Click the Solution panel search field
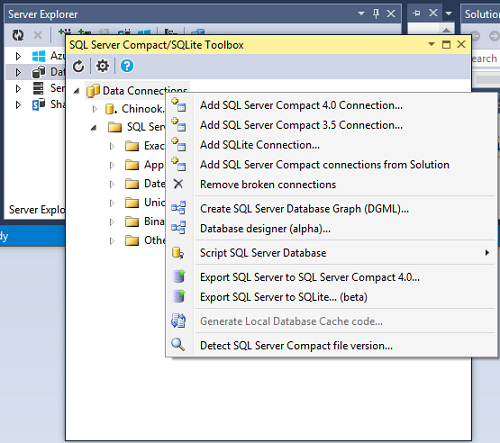The width and height of the screenshot is (500, 443). pyautogui.click(x=485, y=59)
